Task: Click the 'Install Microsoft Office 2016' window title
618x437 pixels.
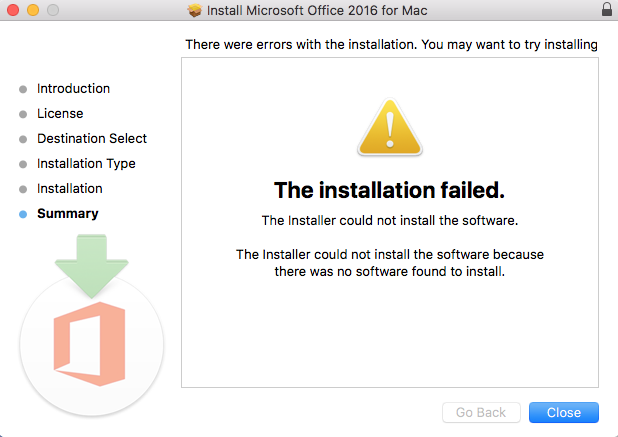Action: (x=317, y=10)
